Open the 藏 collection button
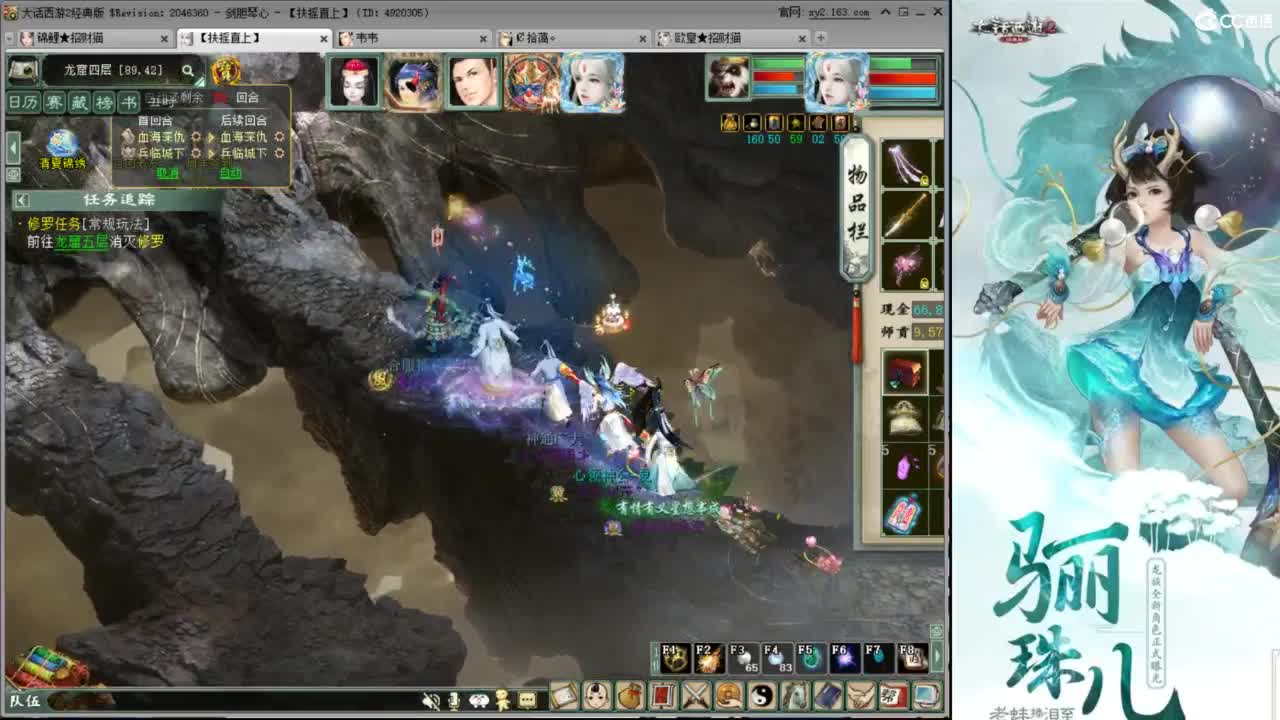Image resolution: width=1280 pixels, height=720 pixels. [x=79, y=102]
